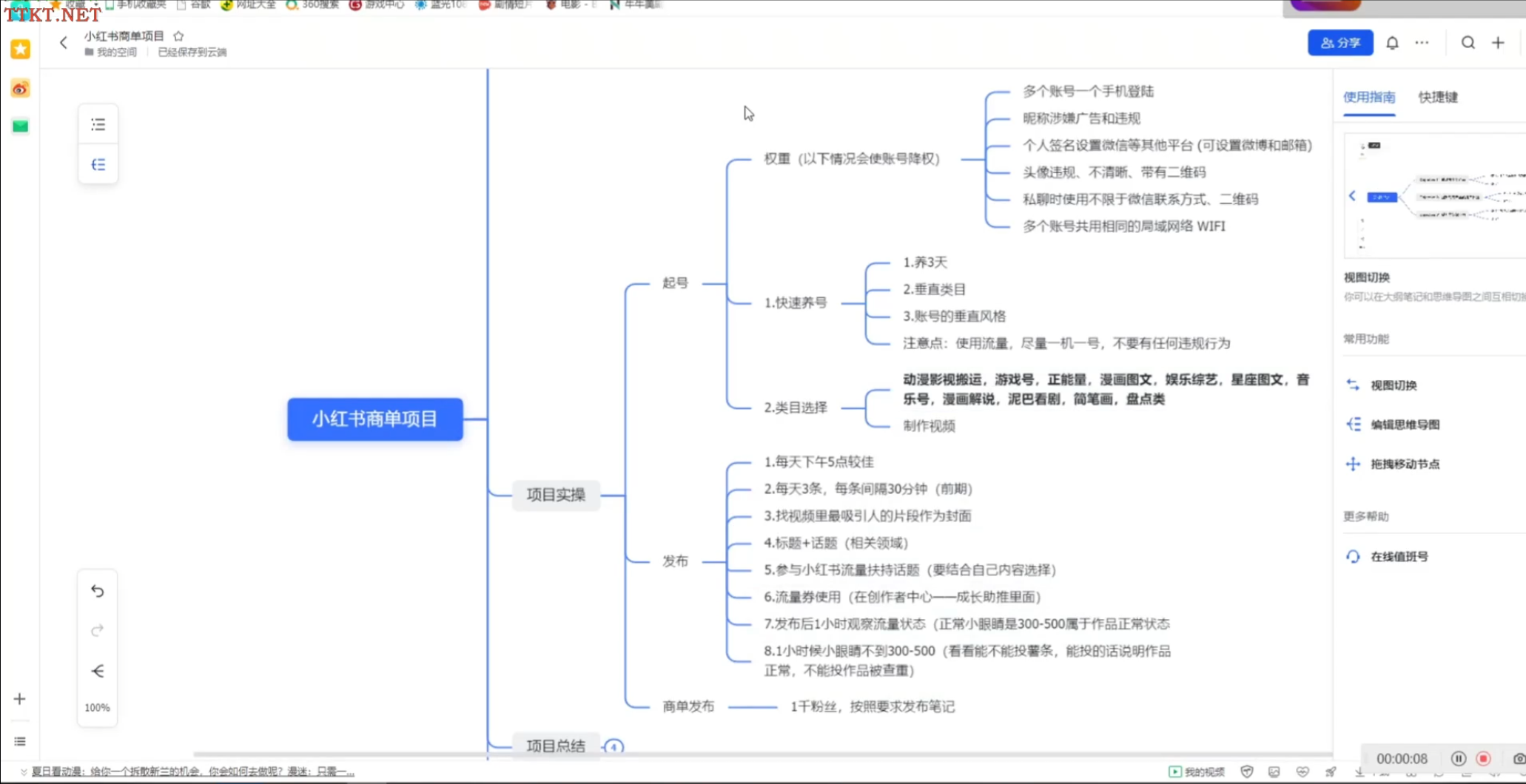This screenshot has height=784, width=1526.
Task: Open the notifications bell
Action: tap(1392, 43)
